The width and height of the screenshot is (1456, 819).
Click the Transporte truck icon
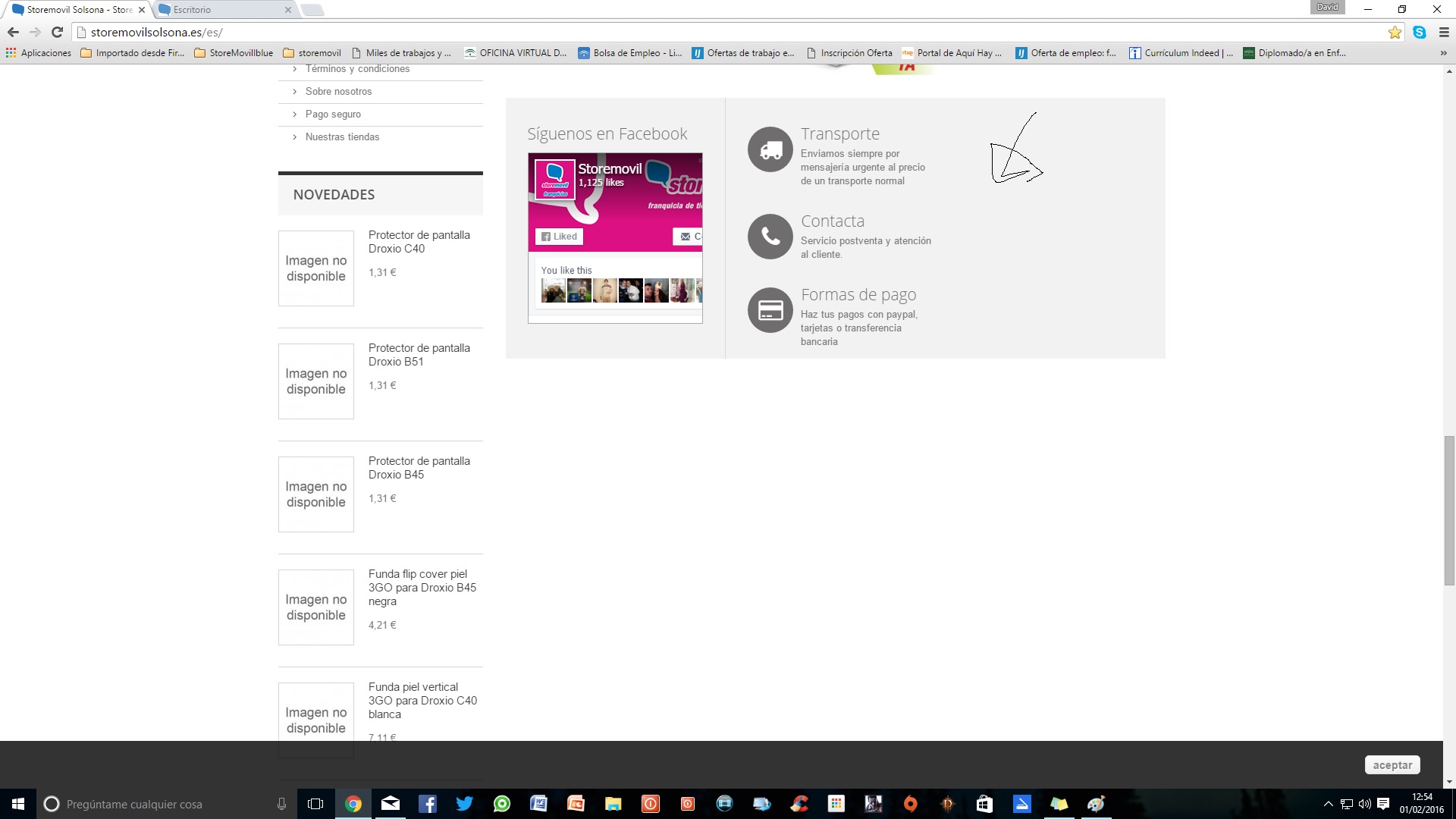(770, 149)
